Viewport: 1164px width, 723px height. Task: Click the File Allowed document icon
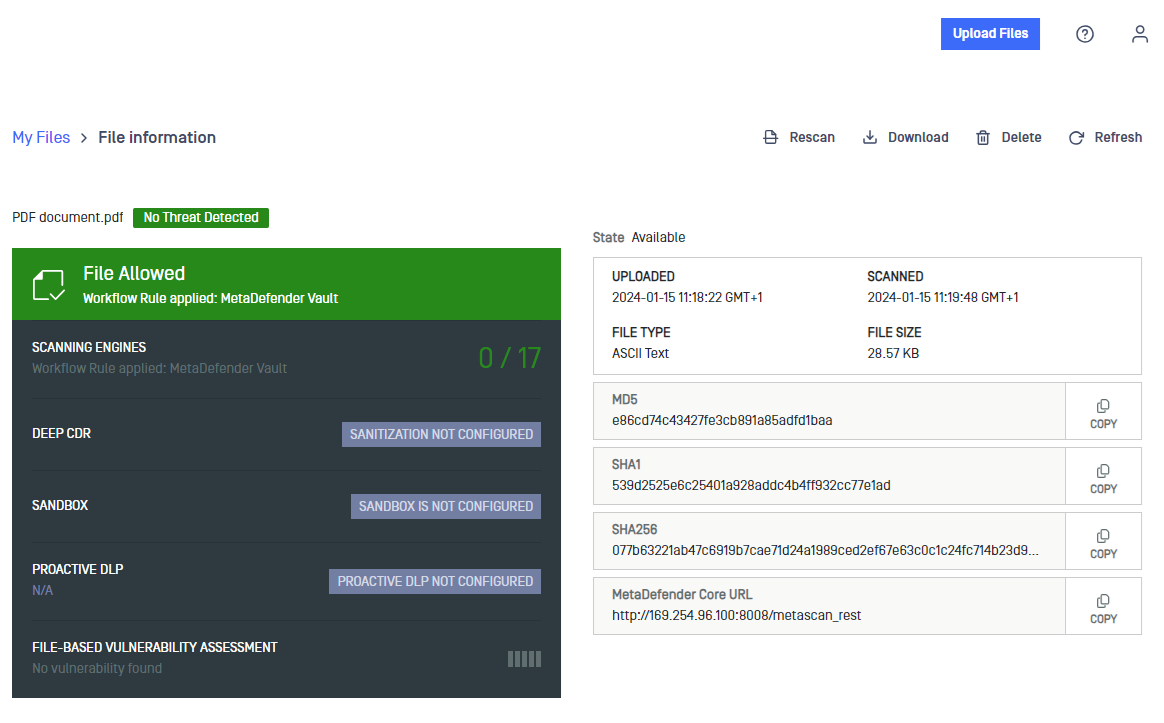(x=49, y=285)
